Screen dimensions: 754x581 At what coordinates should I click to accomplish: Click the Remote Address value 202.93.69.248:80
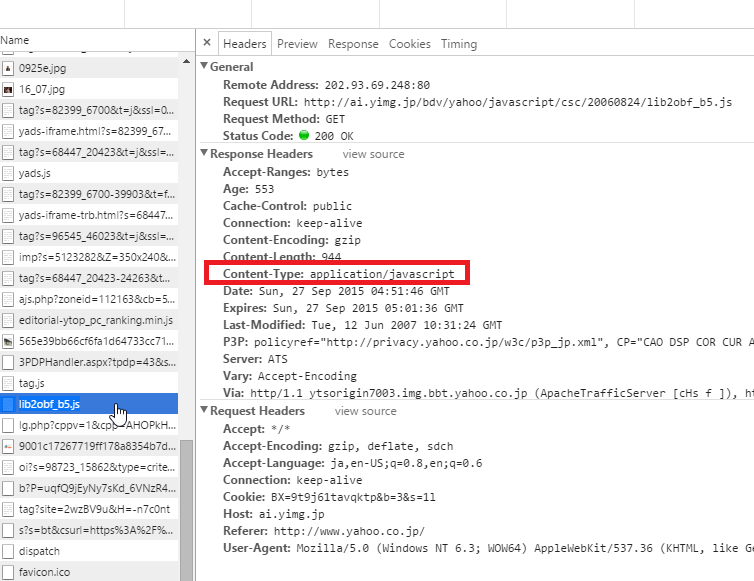[377, 85]
